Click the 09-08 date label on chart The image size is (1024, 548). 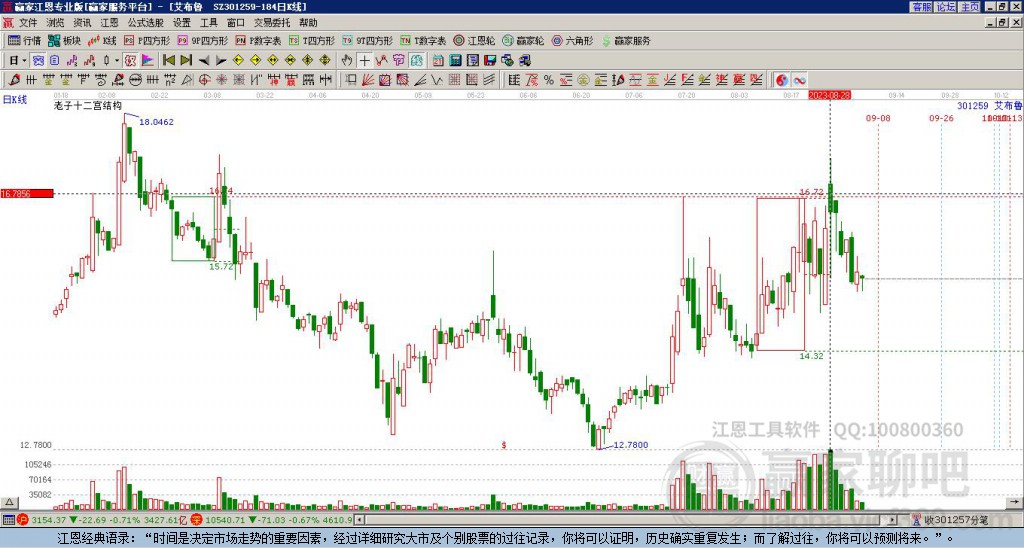coord(878,118)
